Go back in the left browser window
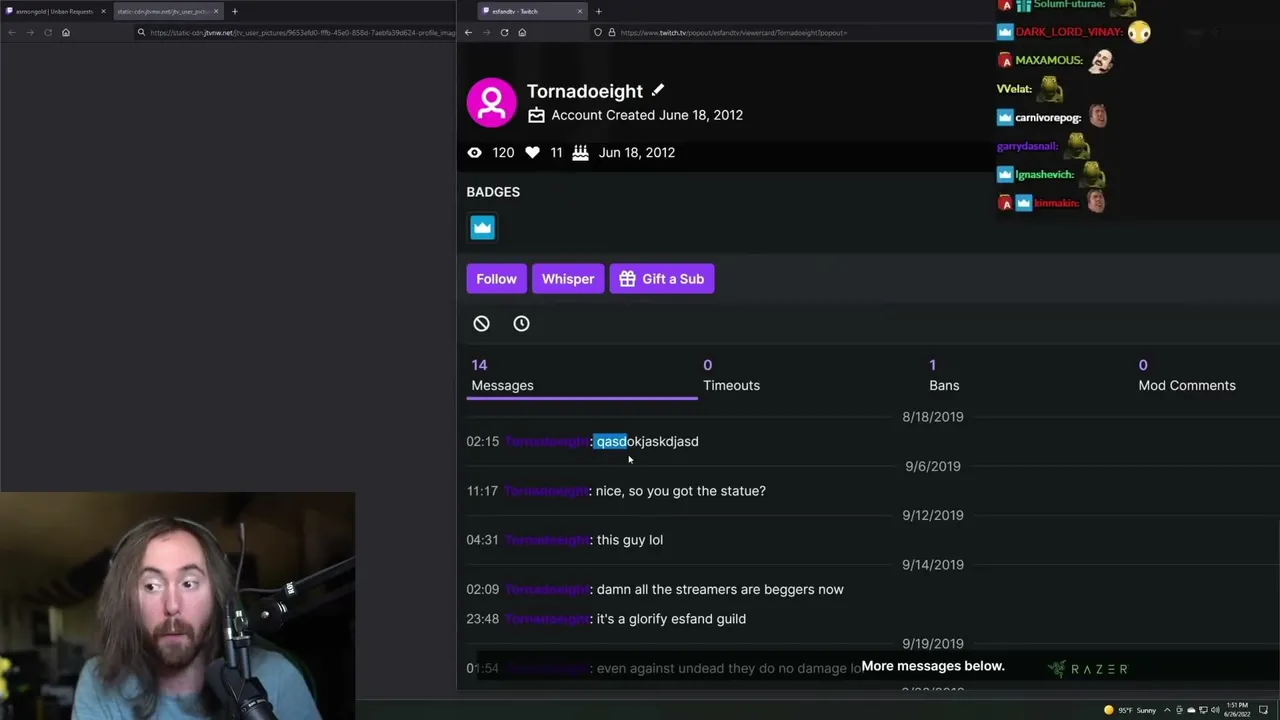 point(12,32)
